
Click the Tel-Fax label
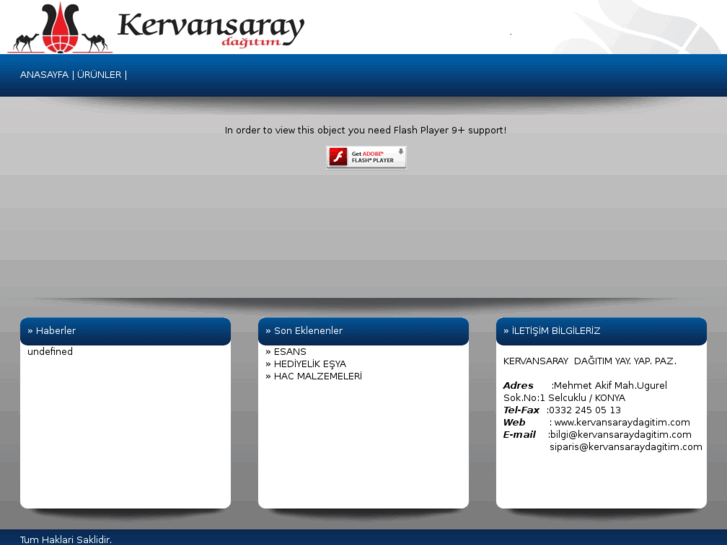pyautogui.click(x=521, y=410)
